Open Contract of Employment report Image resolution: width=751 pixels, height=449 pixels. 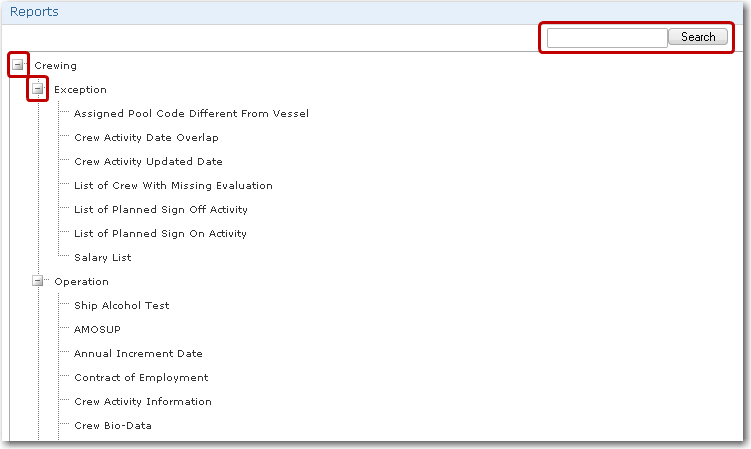point(141,378)
